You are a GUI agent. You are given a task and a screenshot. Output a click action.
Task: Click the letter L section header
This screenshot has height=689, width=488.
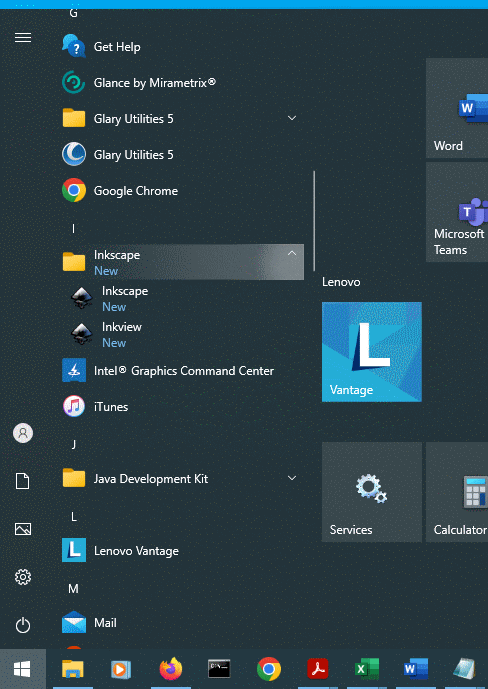(x=74, y=516)
